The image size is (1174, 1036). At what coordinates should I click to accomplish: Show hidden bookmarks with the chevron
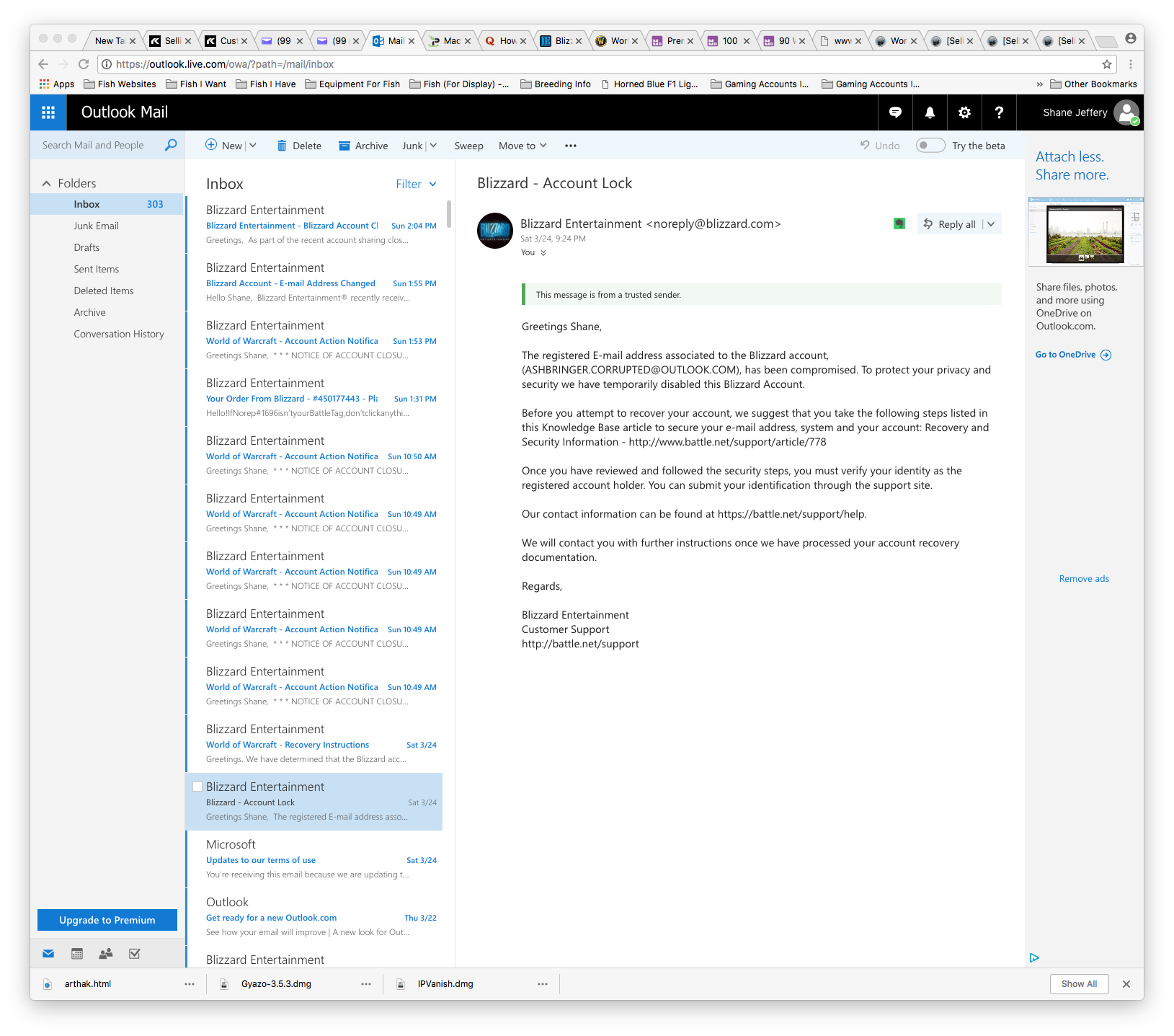tap(1040, 84)
